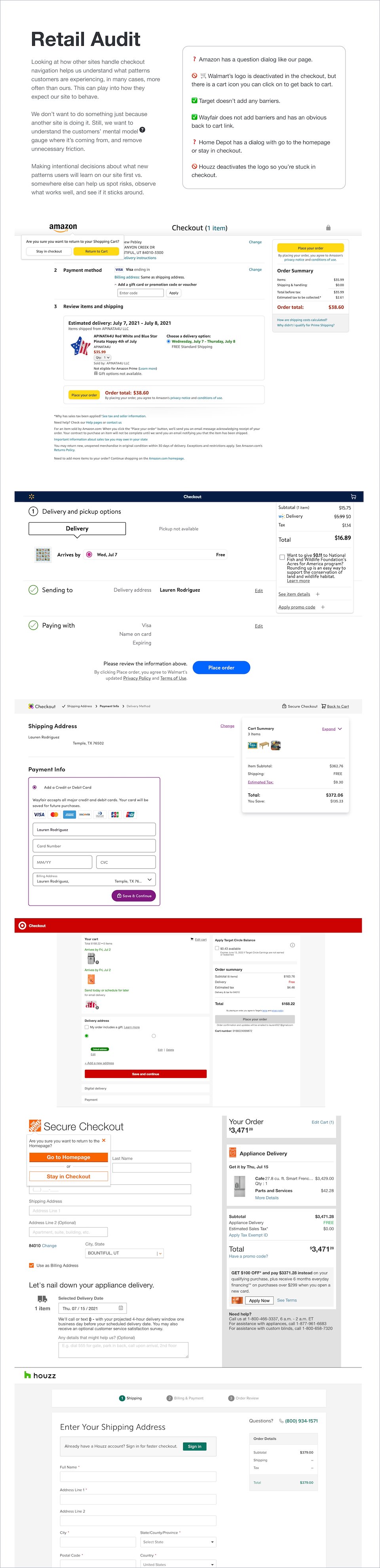Click the Target bullseye logo
Image resolution: width=380 pixels, height=1568 pixels.
pos(23,925)
